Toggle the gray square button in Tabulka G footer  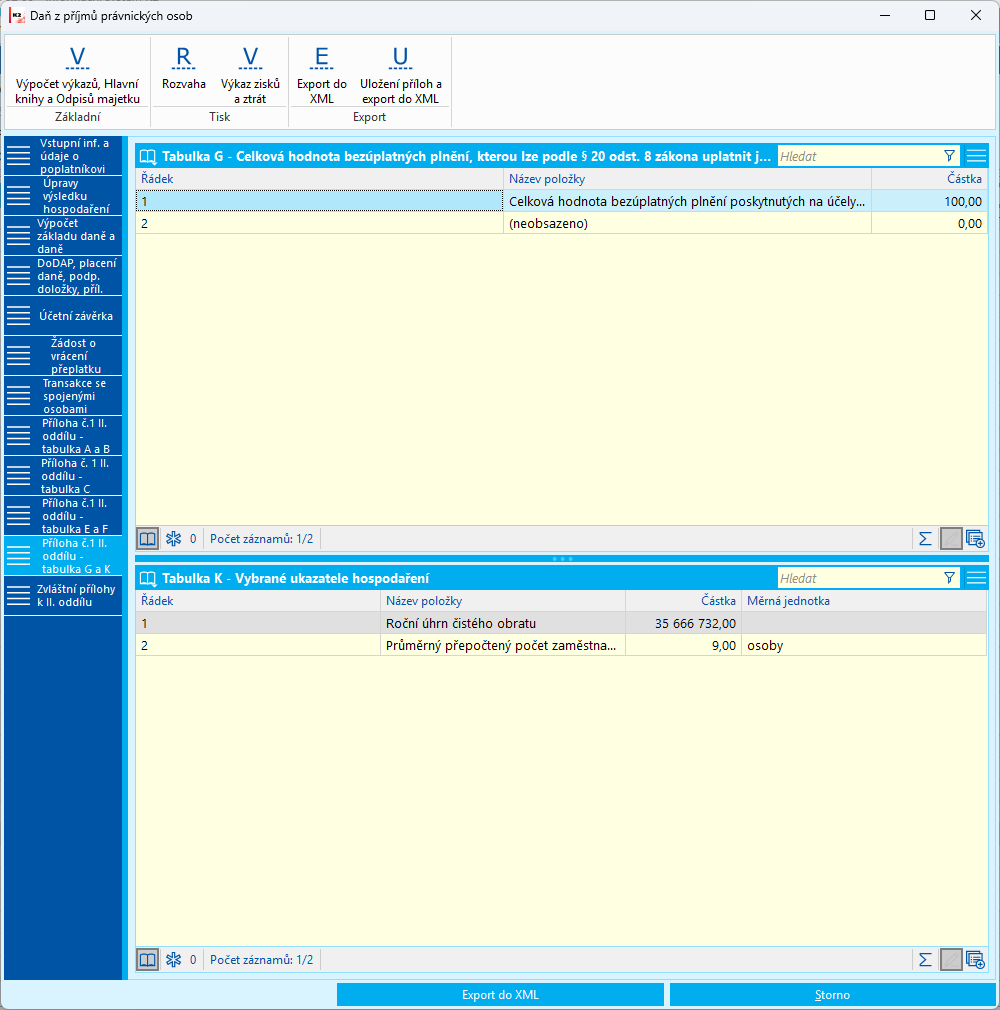[x=951, y=538]
